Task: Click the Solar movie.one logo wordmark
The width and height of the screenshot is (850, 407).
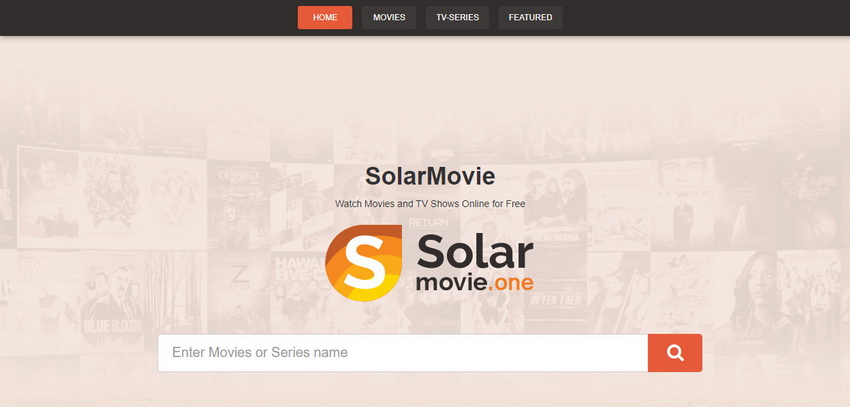Action: (x=475, y=264)
